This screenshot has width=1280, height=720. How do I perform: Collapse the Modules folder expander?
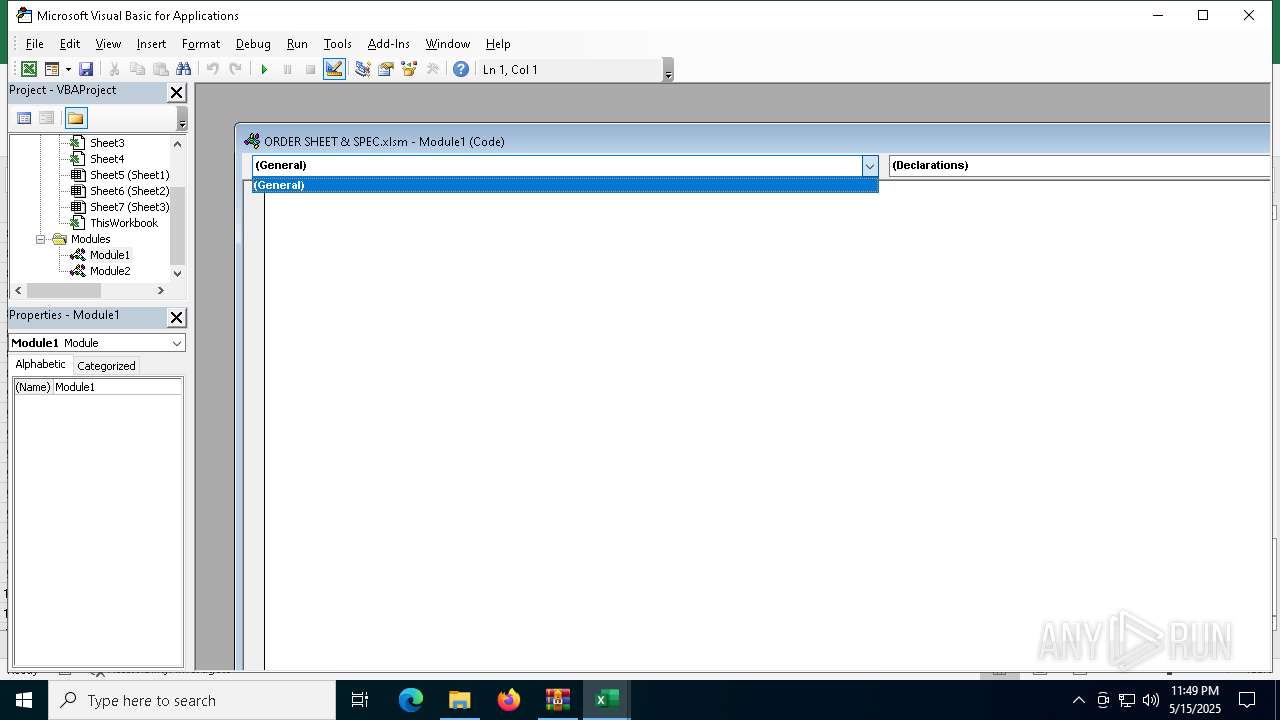[x=41, y=239]
